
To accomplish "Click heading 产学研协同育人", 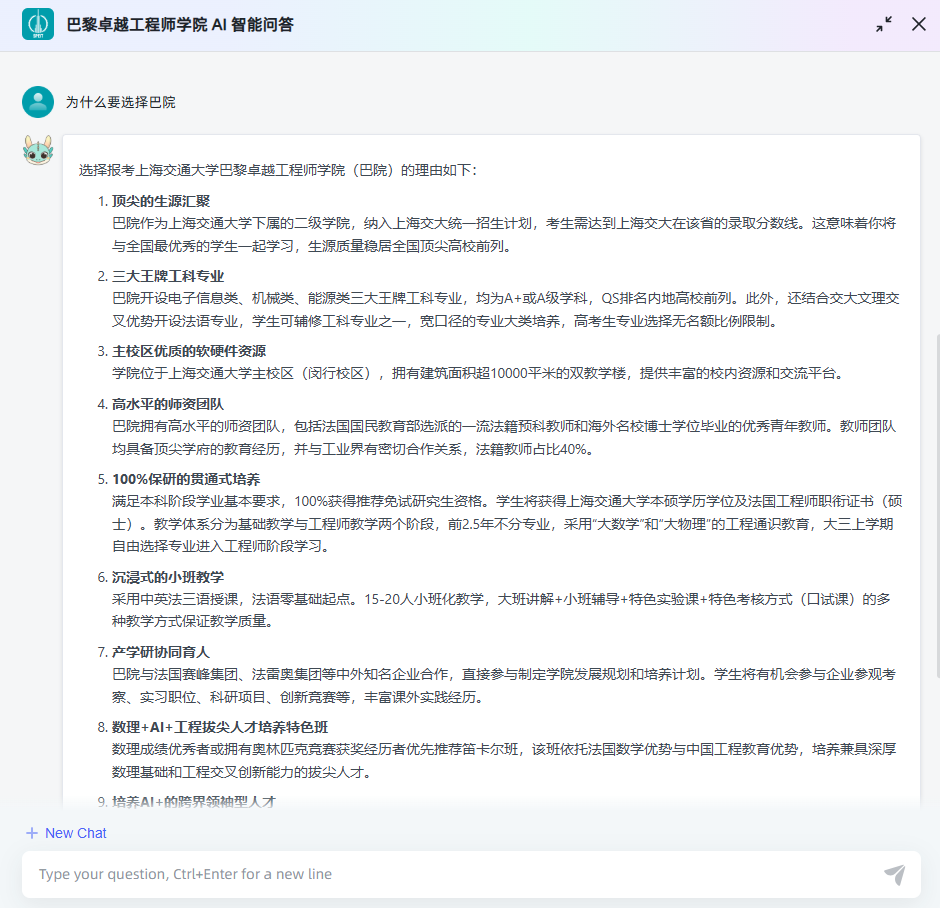I will 161,652.
